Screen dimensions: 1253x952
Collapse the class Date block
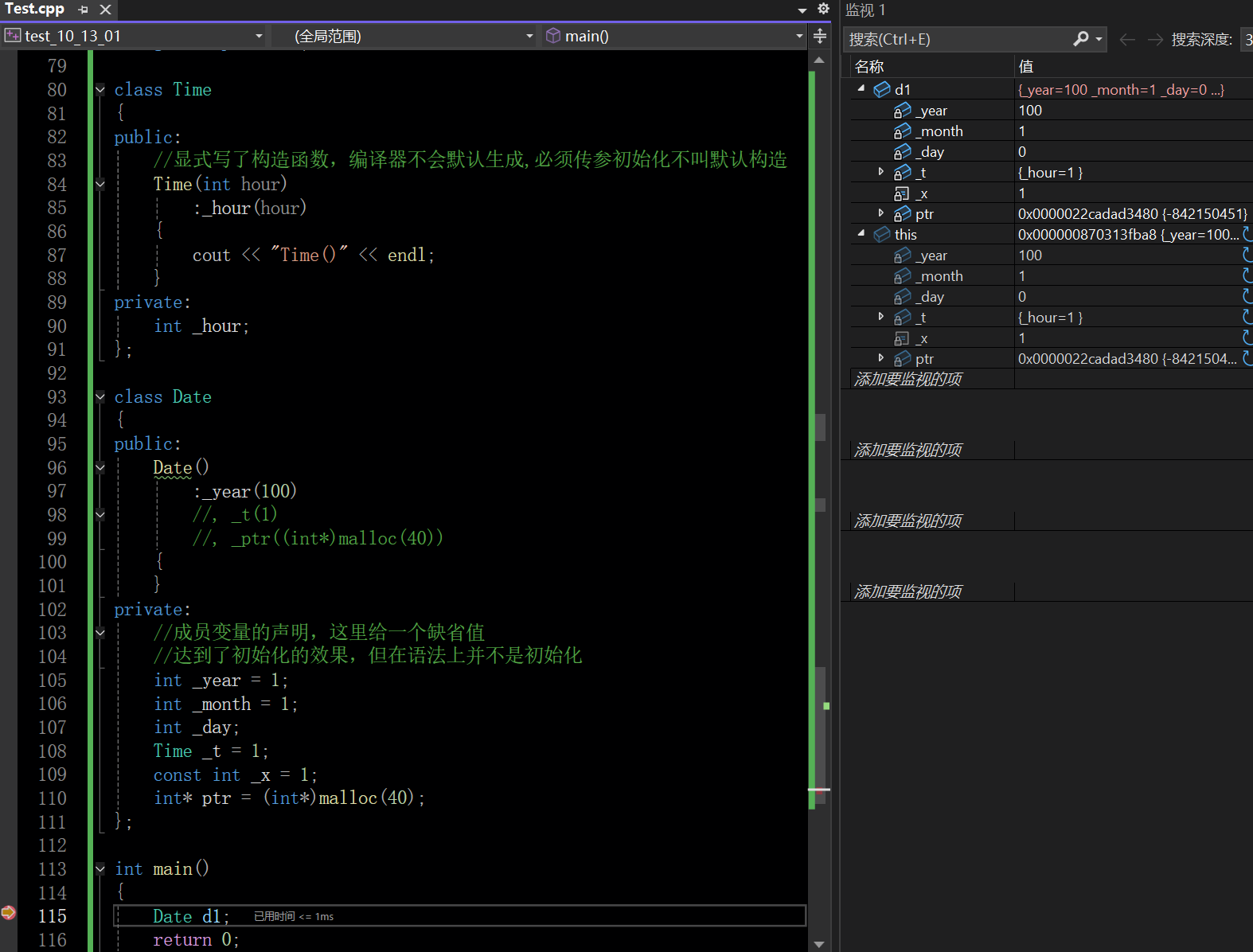point(100,396)
